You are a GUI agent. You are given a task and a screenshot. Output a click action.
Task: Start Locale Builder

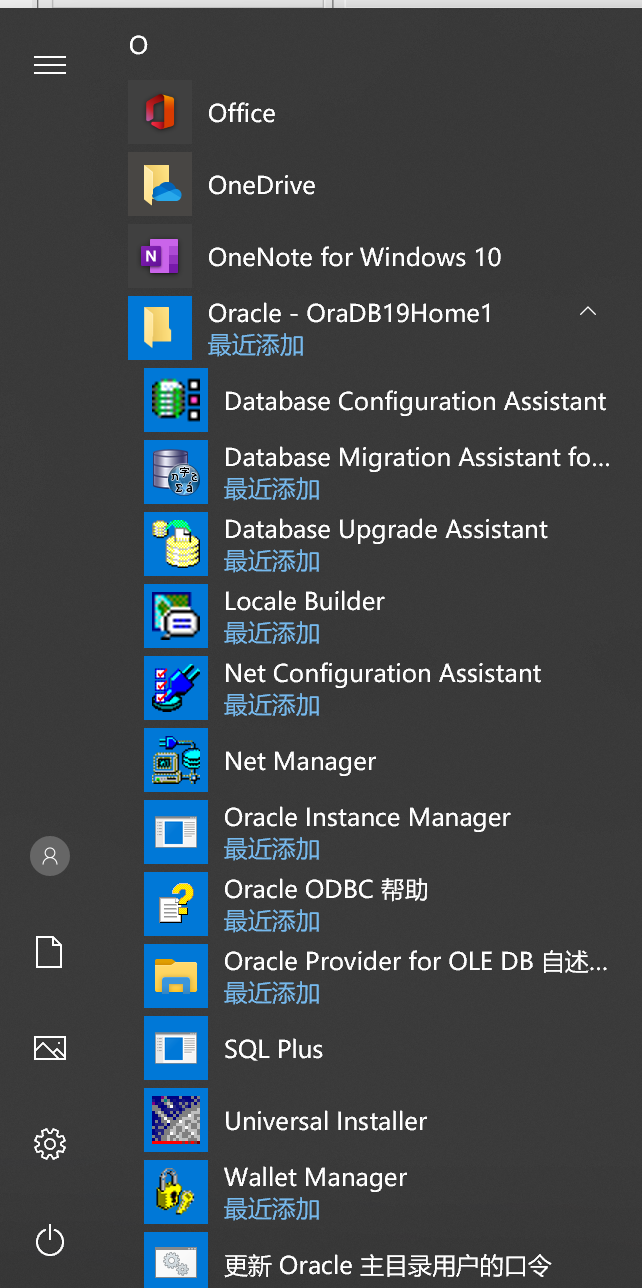[304, 601]
